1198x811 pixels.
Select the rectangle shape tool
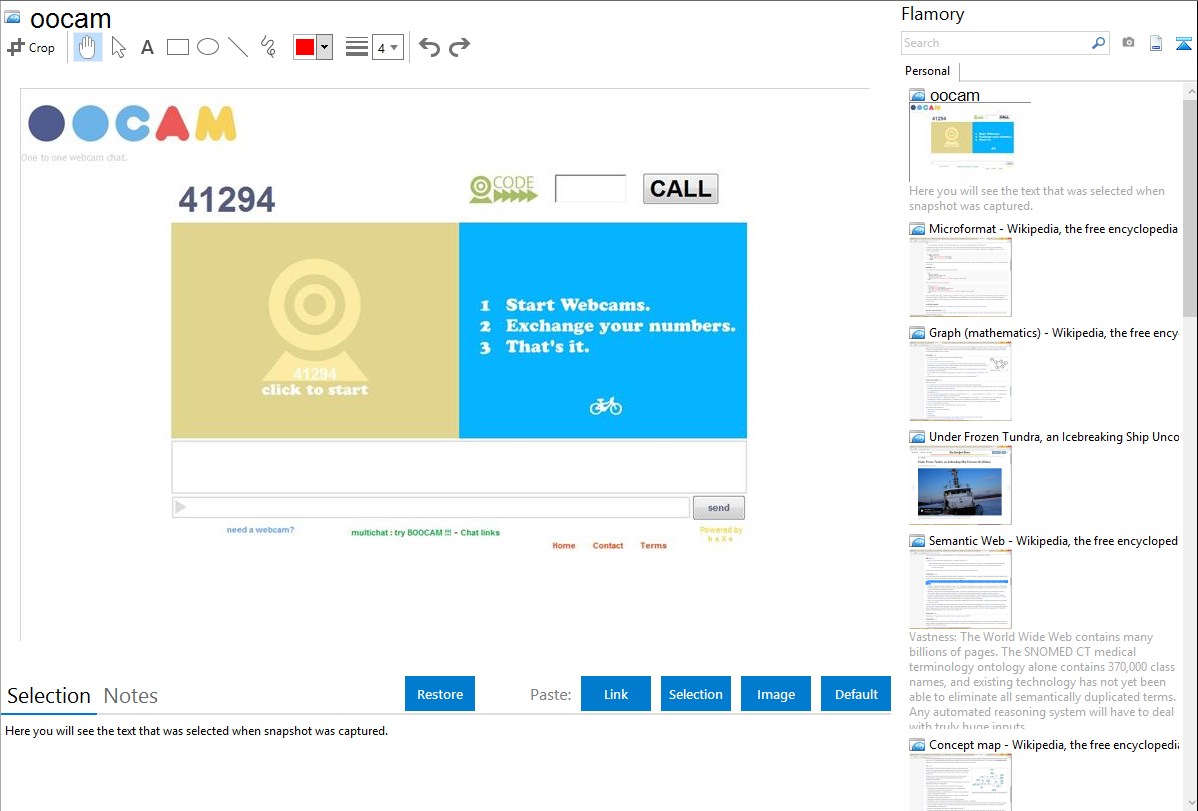[178, 47]
